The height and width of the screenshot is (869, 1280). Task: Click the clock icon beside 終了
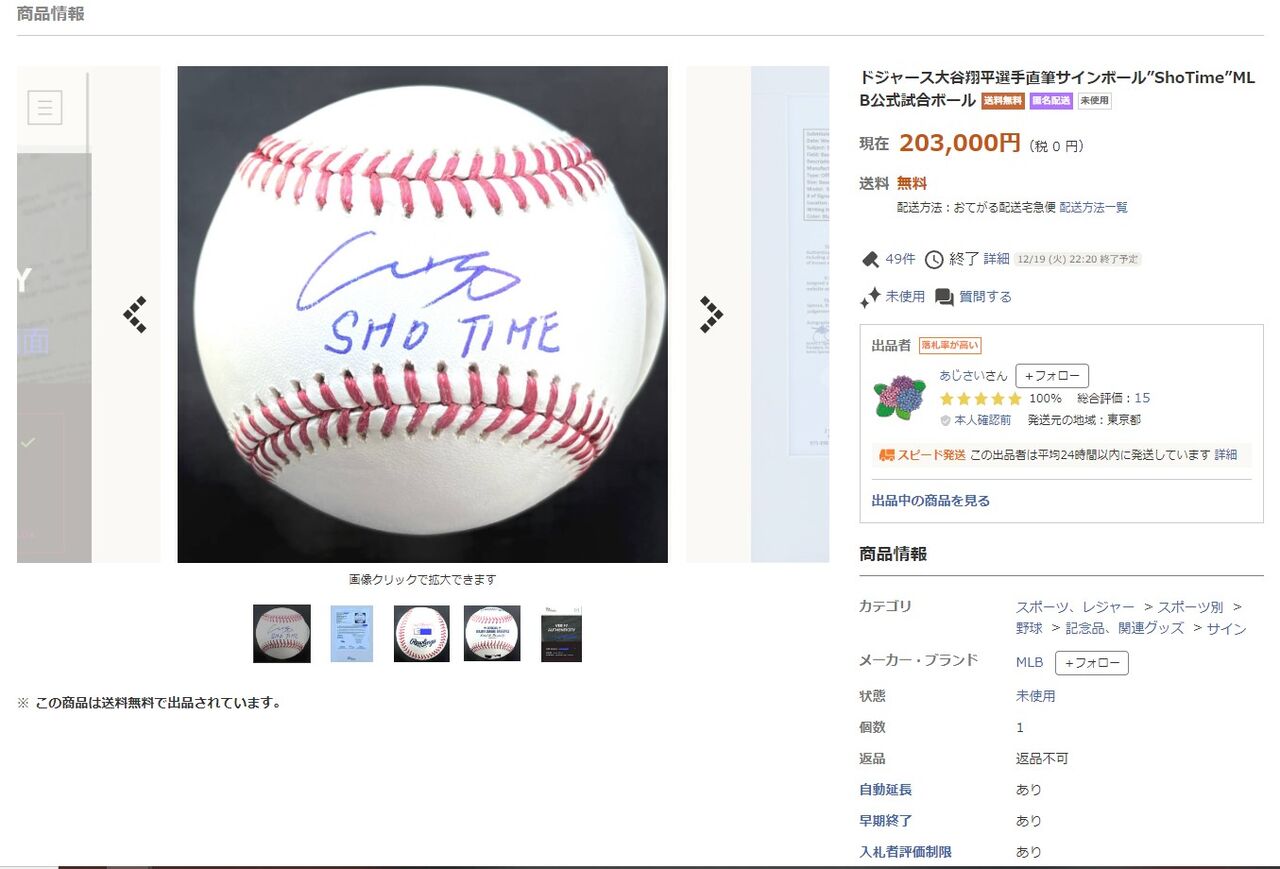pos(934,260)
